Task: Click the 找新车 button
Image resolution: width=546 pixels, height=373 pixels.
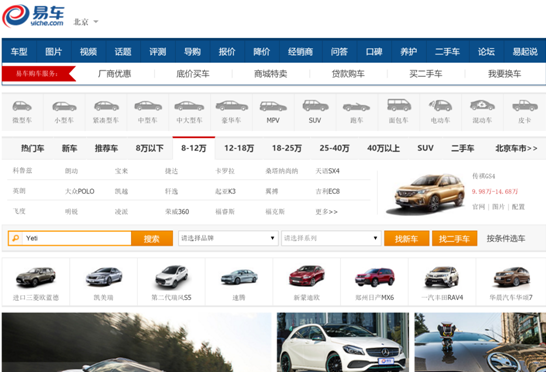Action: click(406, 239)
